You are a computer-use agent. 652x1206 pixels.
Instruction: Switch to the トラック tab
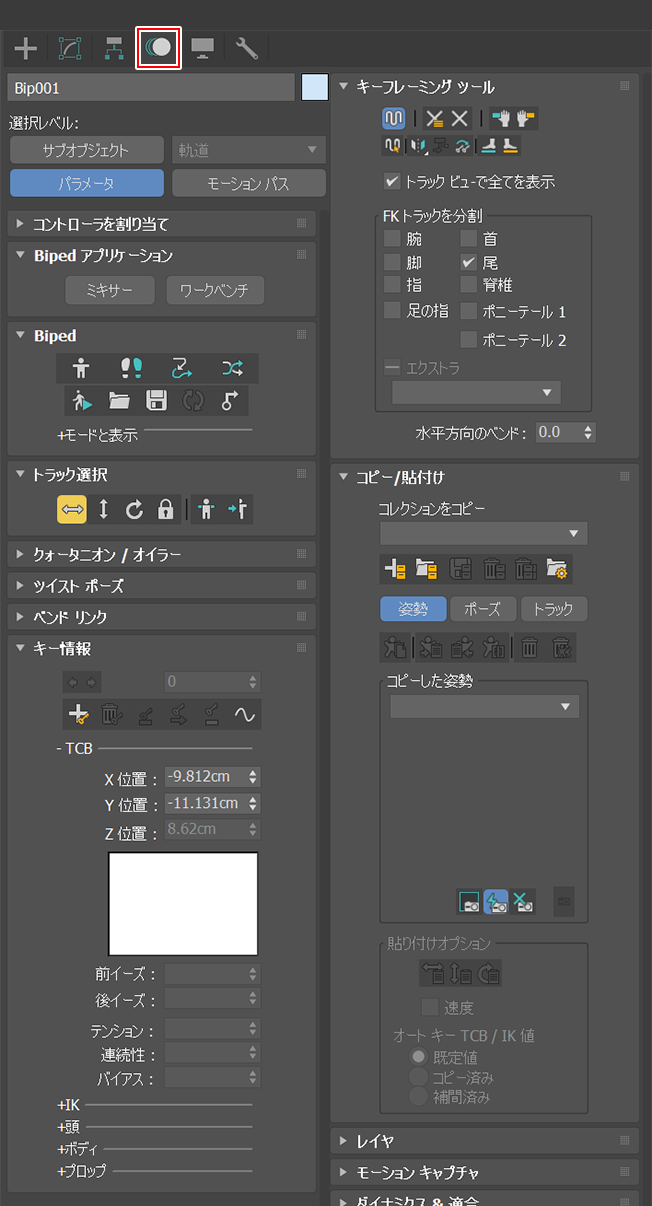(x=554, y=609)
